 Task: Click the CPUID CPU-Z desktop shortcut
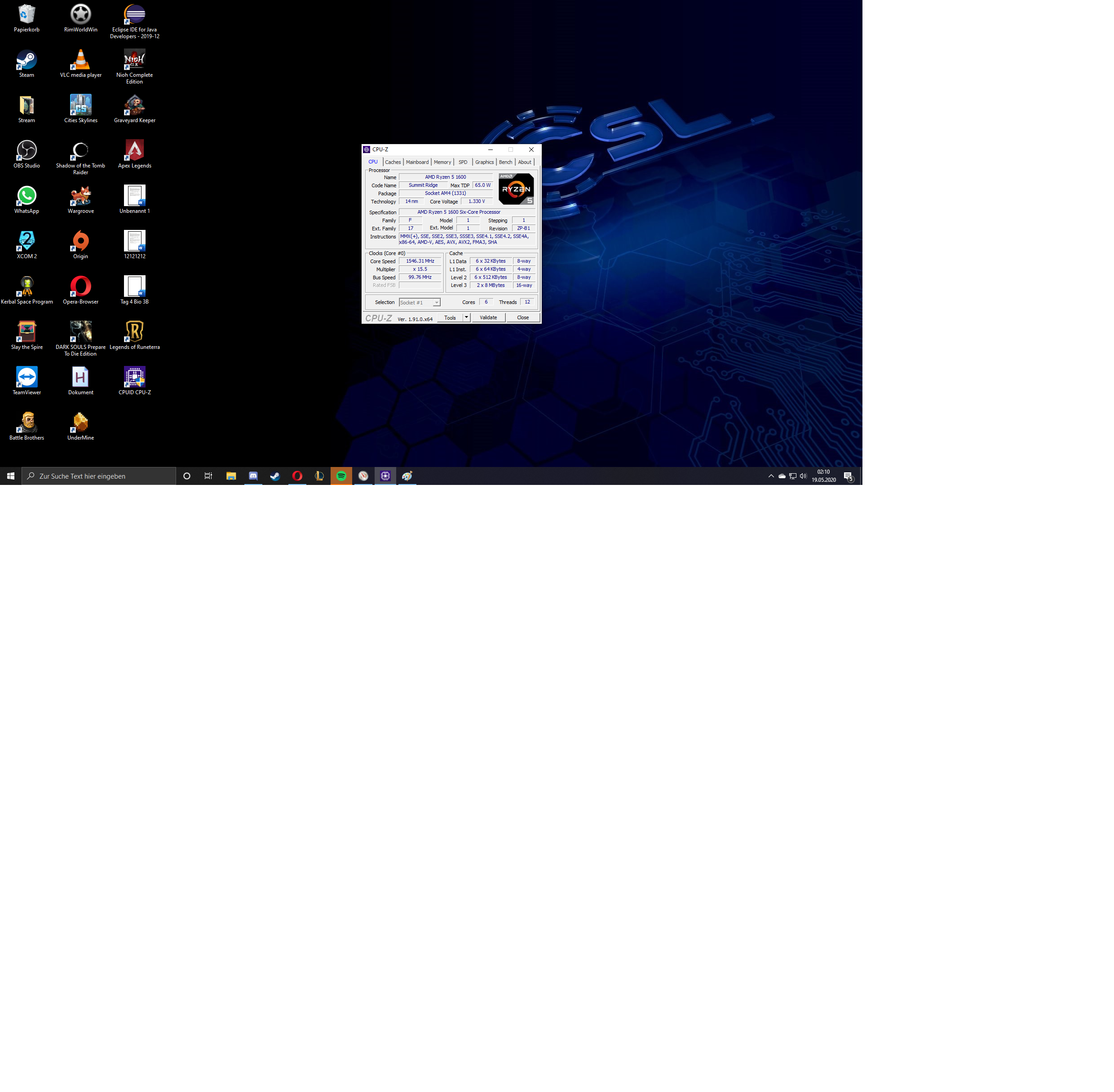[134, 377]
